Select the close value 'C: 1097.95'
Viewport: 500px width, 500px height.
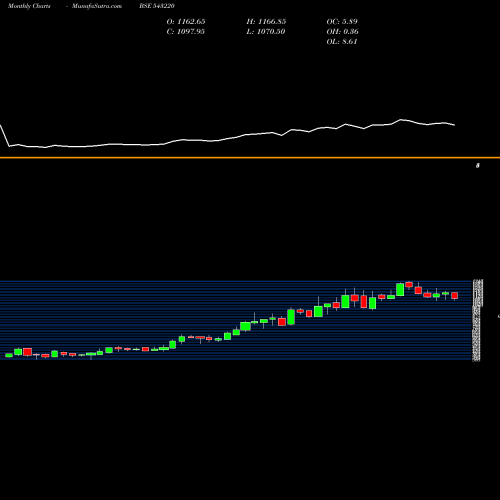point(186,32)
